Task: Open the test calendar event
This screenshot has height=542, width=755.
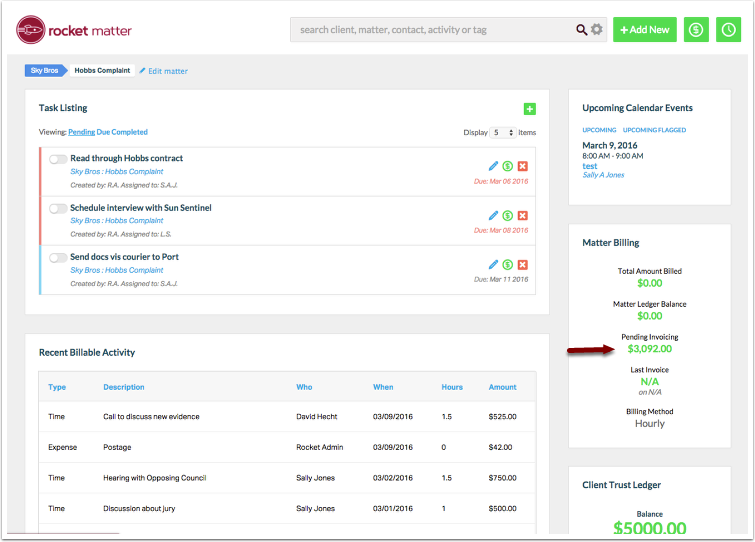Action: point(589,166)
